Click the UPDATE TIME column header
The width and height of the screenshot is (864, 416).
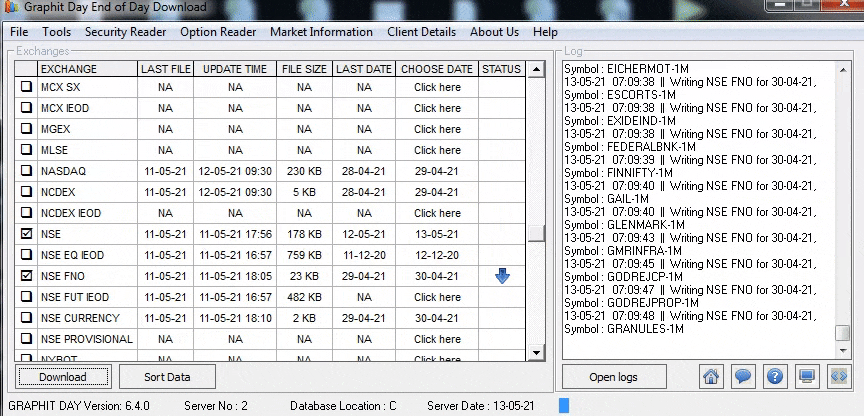(235, 69)
